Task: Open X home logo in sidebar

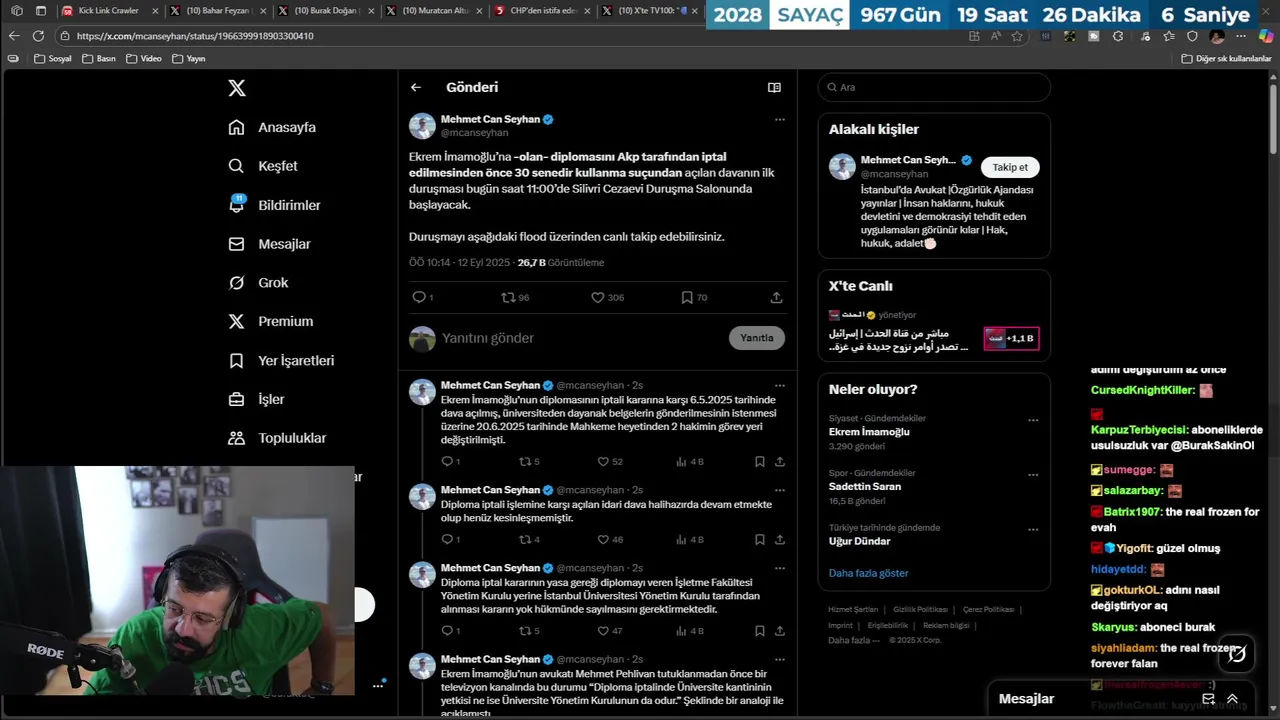Action: [237, 88]
